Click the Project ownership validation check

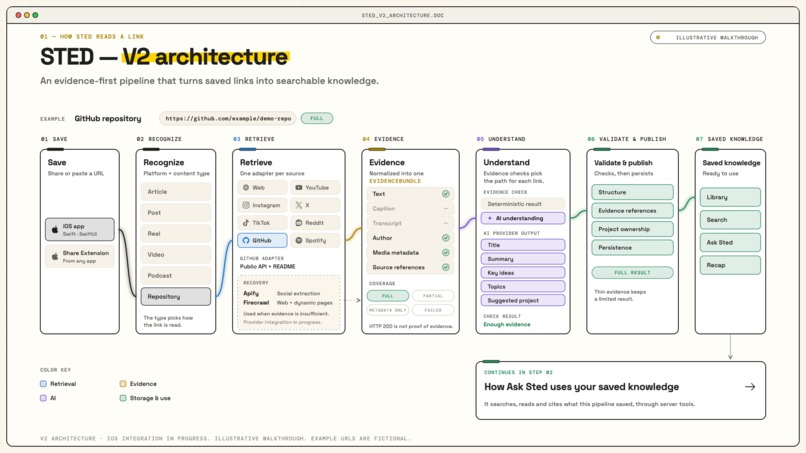coord(632,229)
